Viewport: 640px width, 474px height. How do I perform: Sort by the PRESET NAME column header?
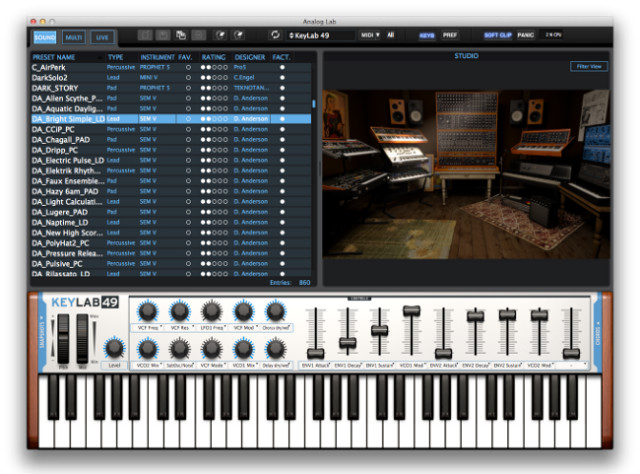(x=53, y=57)
